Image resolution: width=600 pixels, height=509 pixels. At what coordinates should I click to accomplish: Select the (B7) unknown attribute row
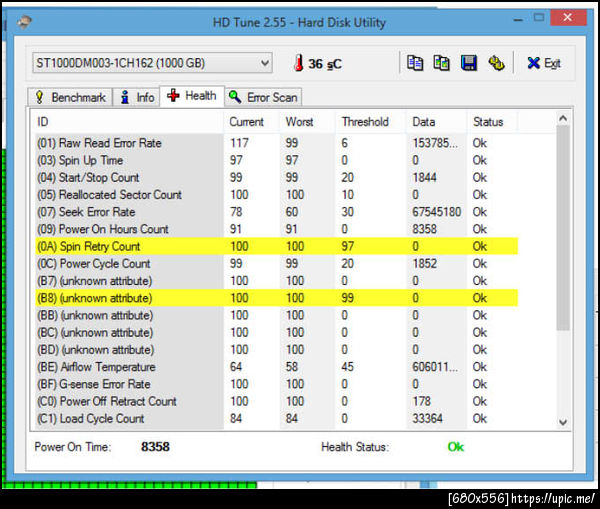pyautogui.click(x=276, y=281)
